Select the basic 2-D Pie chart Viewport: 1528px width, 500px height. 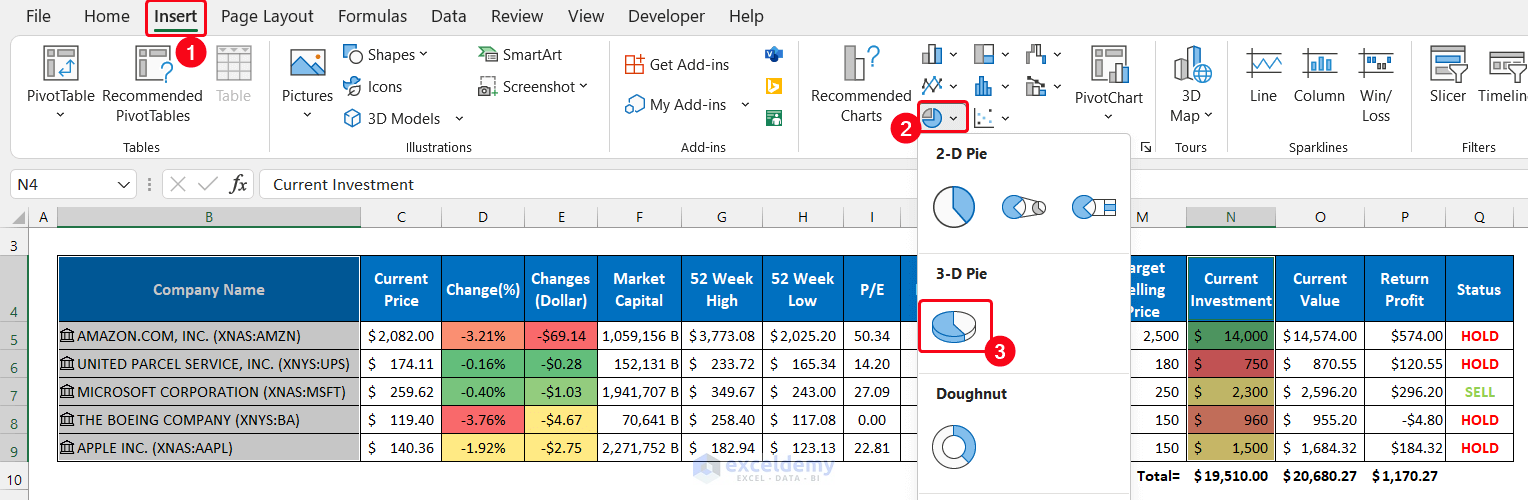click(953, 207)
